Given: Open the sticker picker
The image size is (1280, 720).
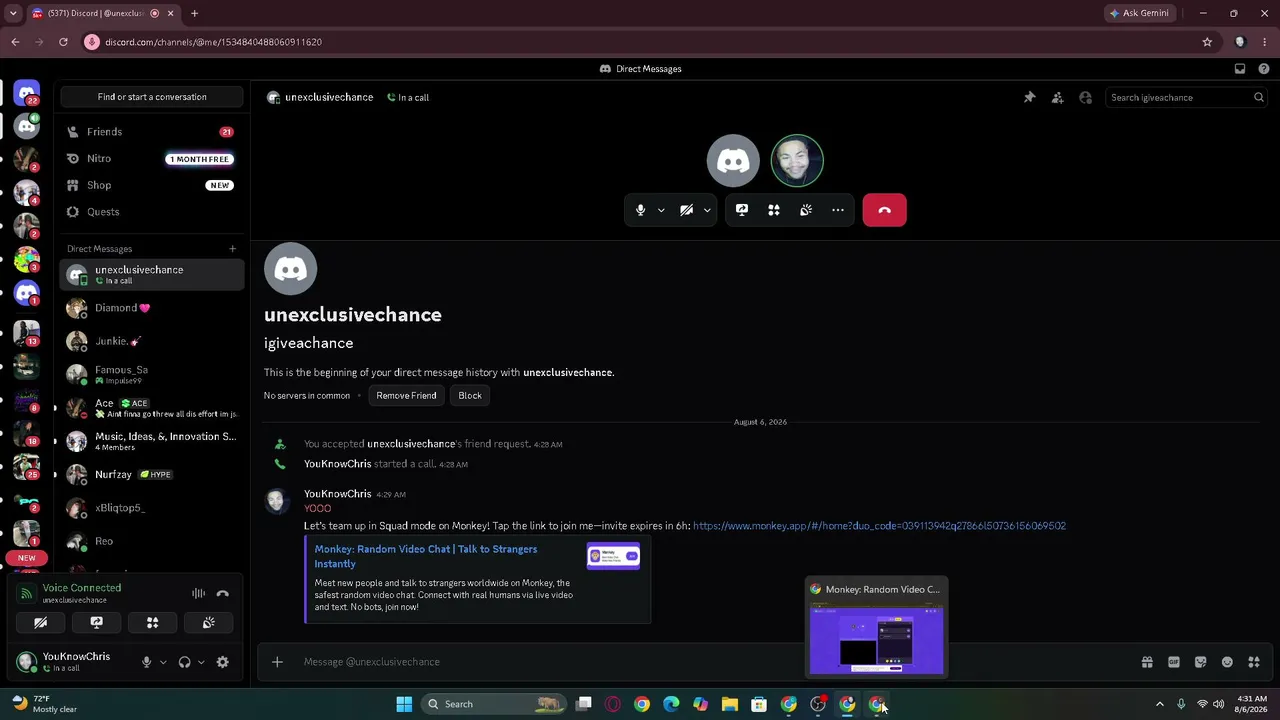Looking at the screenshot, I should [x=1201, y=662].
